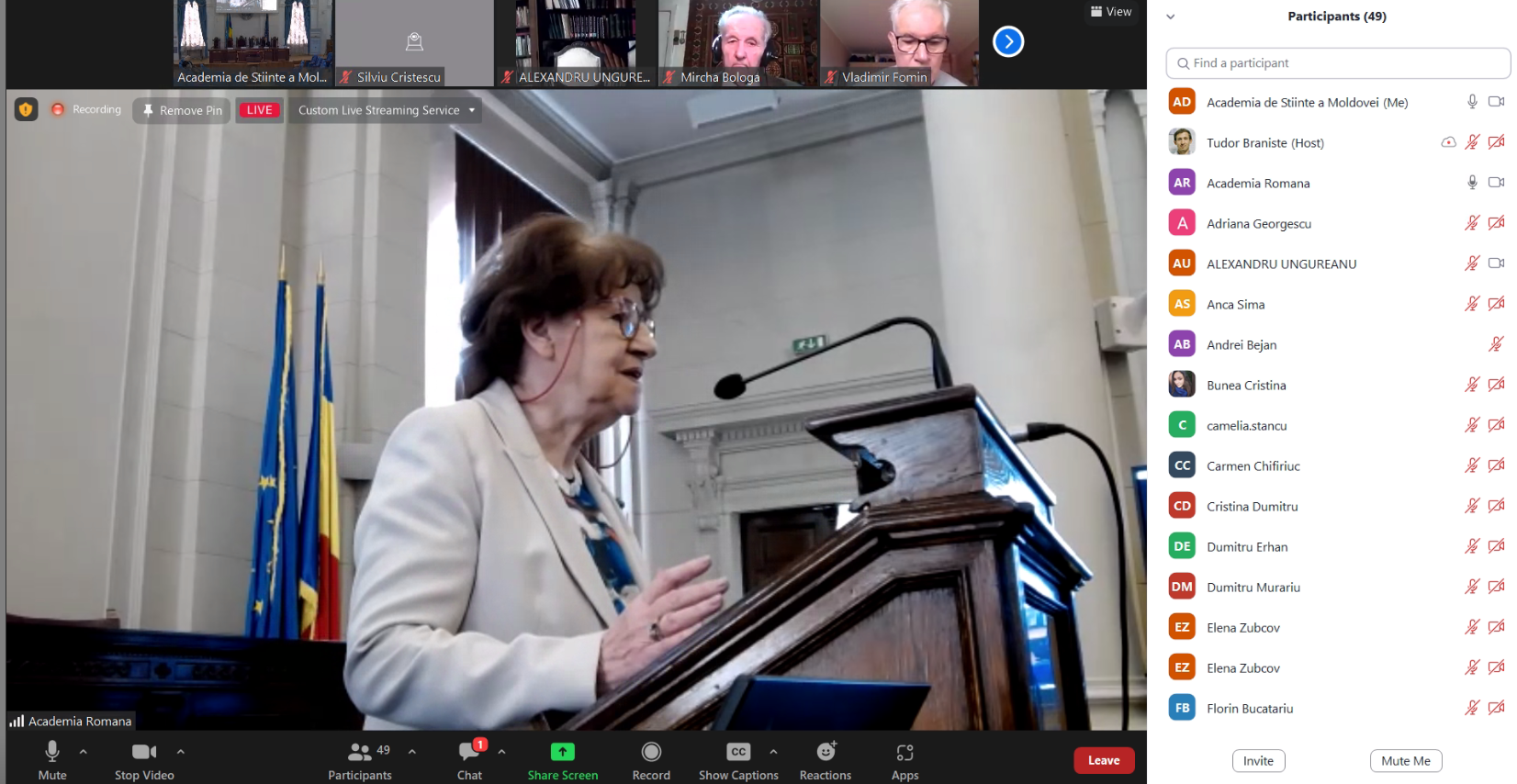Click camera icon for ALEXANDRU UNGUREANU row
This screenshot has height=784, width=1517.
pyautogui.click(x=1496, y=263)
